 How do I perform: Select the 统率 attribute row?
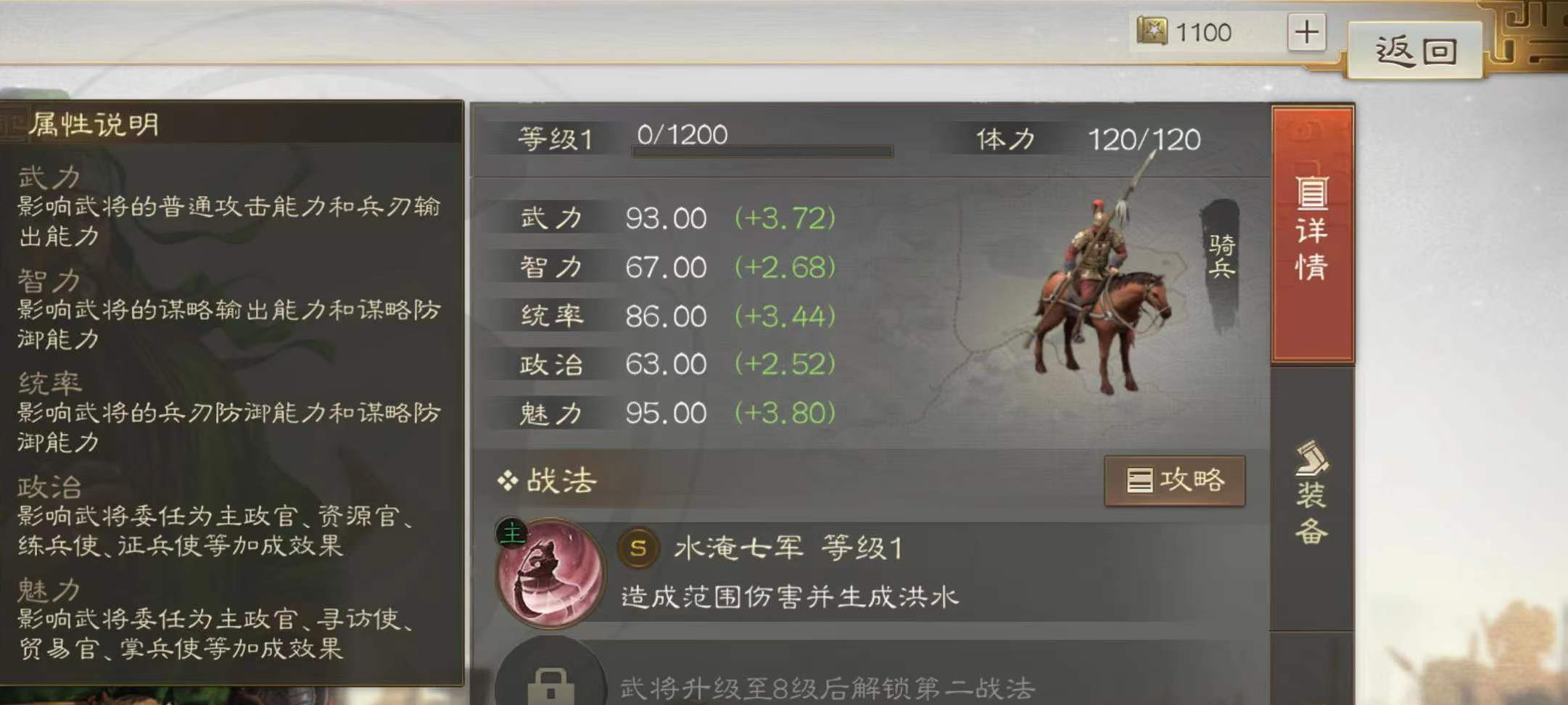(664, 316)
